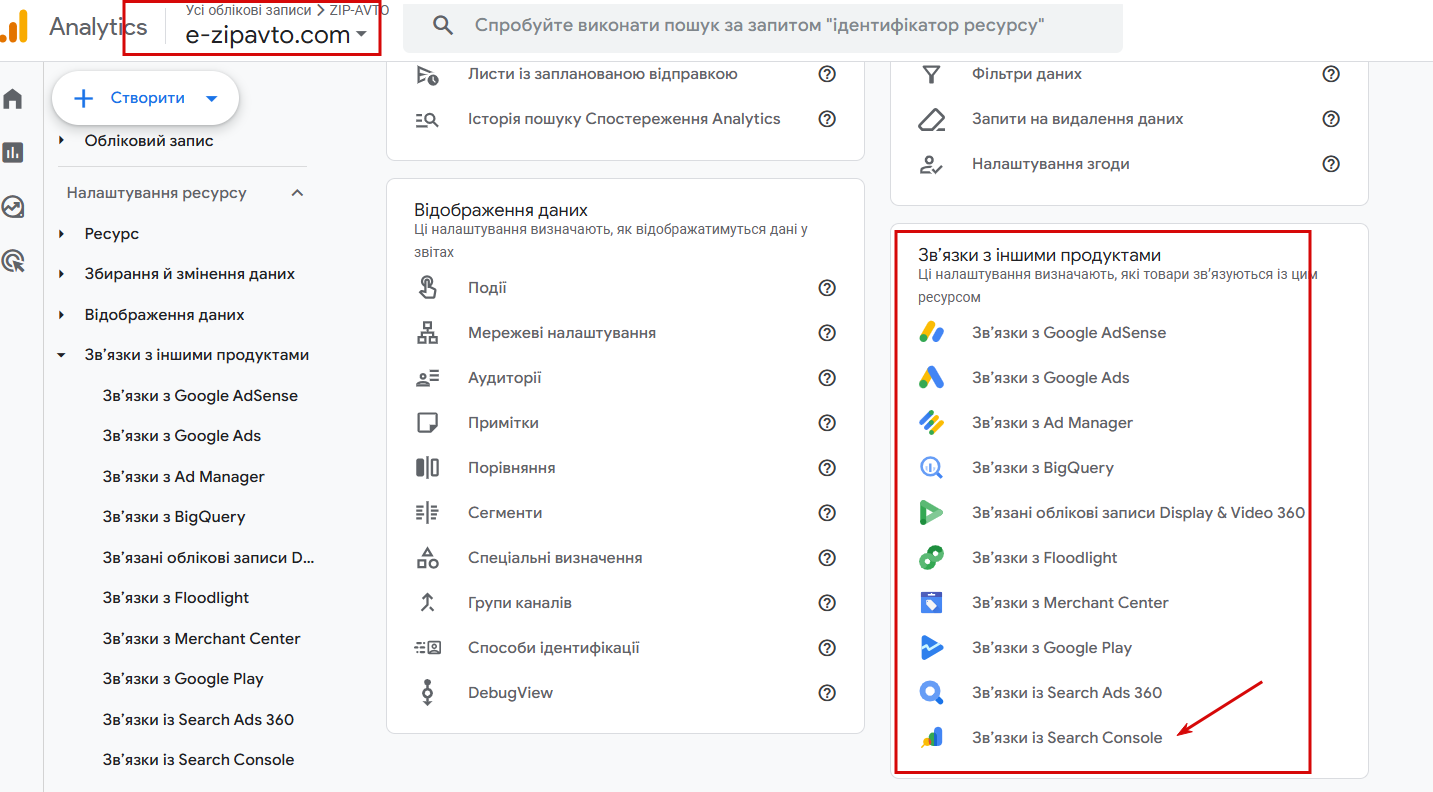Click the BigQuery icon in links card

931,468
